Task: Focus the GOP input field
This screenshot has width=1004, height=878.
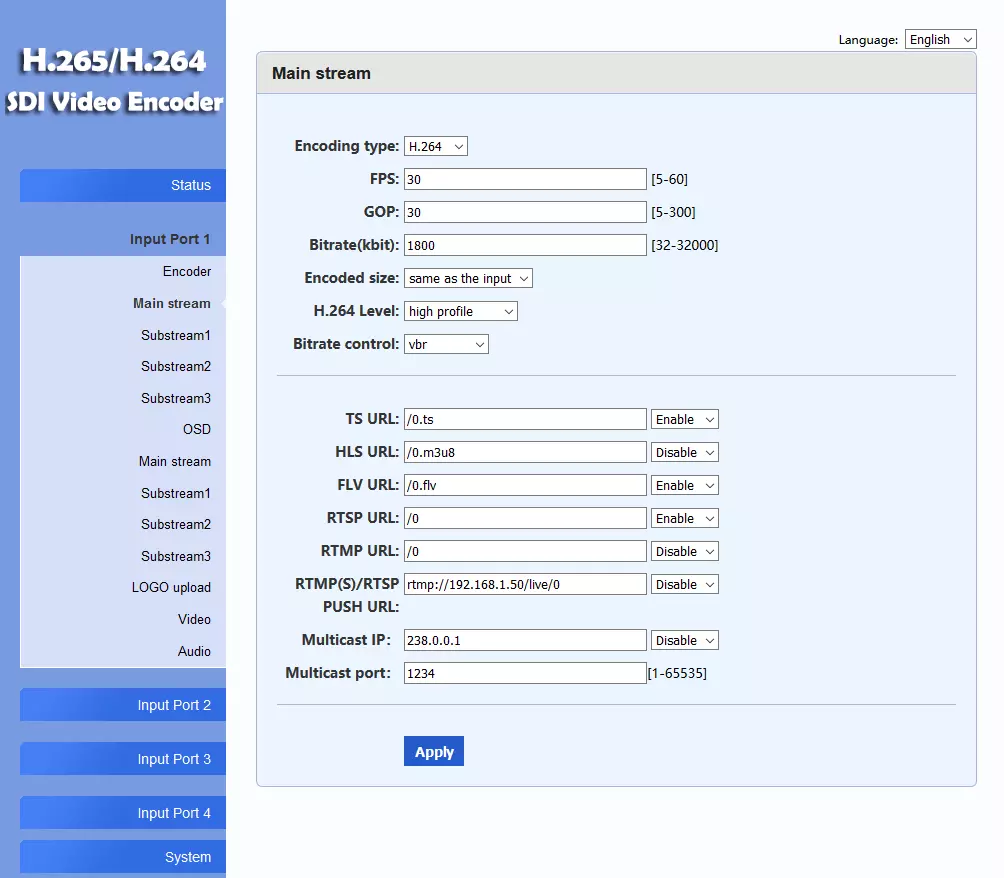Action: coord(525,212)
